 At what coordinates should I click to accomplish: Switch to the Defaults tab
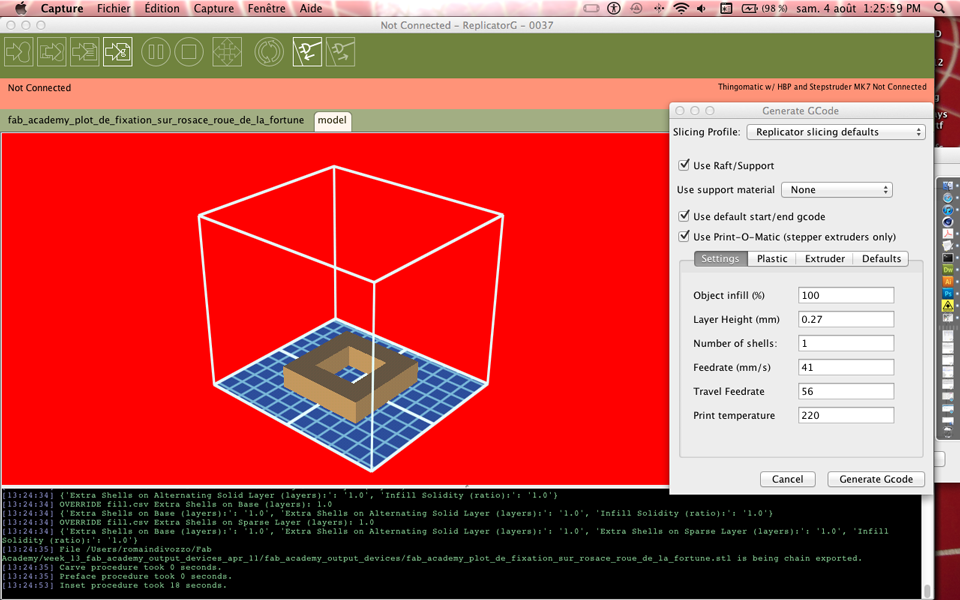881,258
